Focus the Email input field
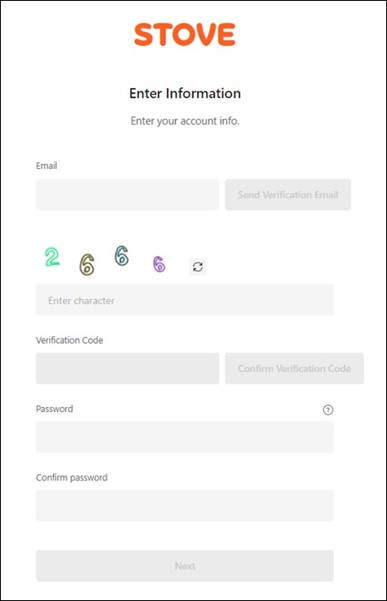The width and height of the screenshot is (387, 601). point(128,195)
